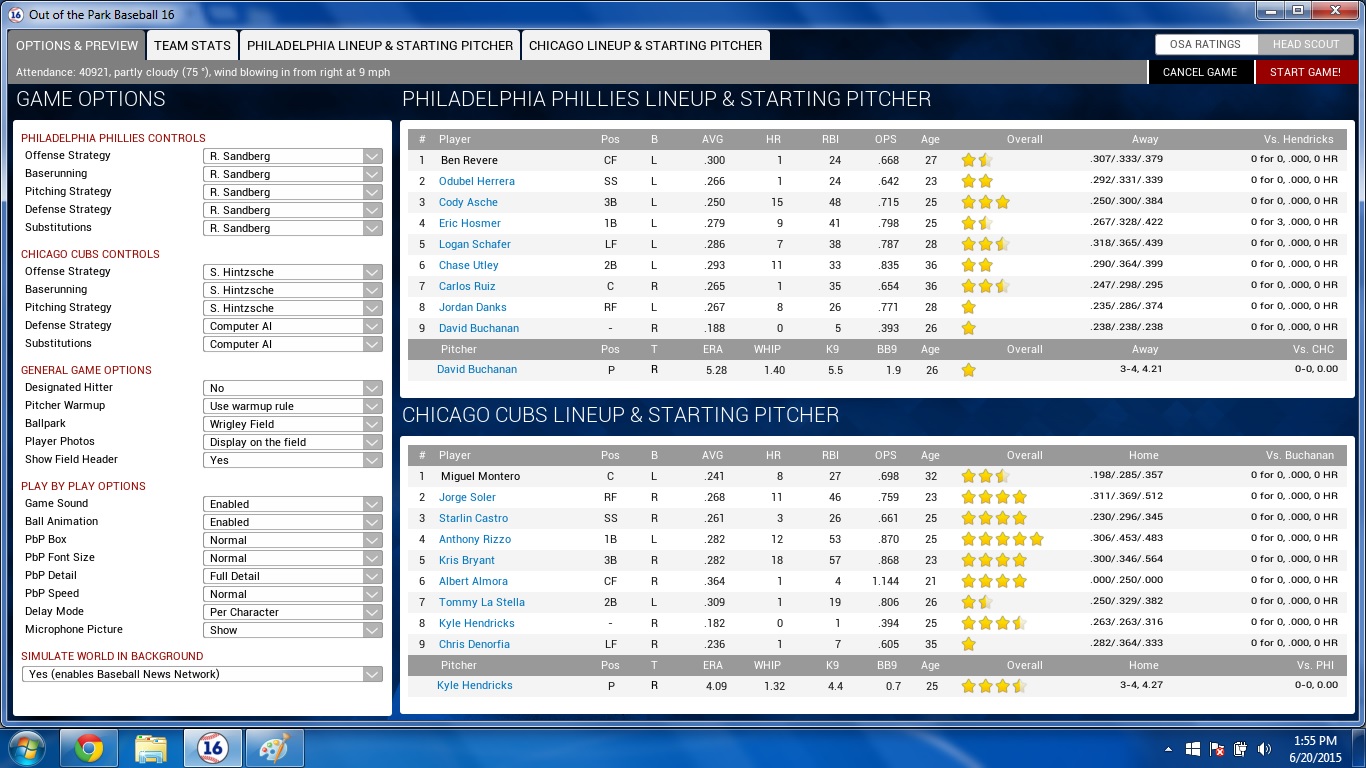Click Anthony Rizzo's five-star overall rating
Viewport: 1366px width, 768px height.
(1002, 539)
